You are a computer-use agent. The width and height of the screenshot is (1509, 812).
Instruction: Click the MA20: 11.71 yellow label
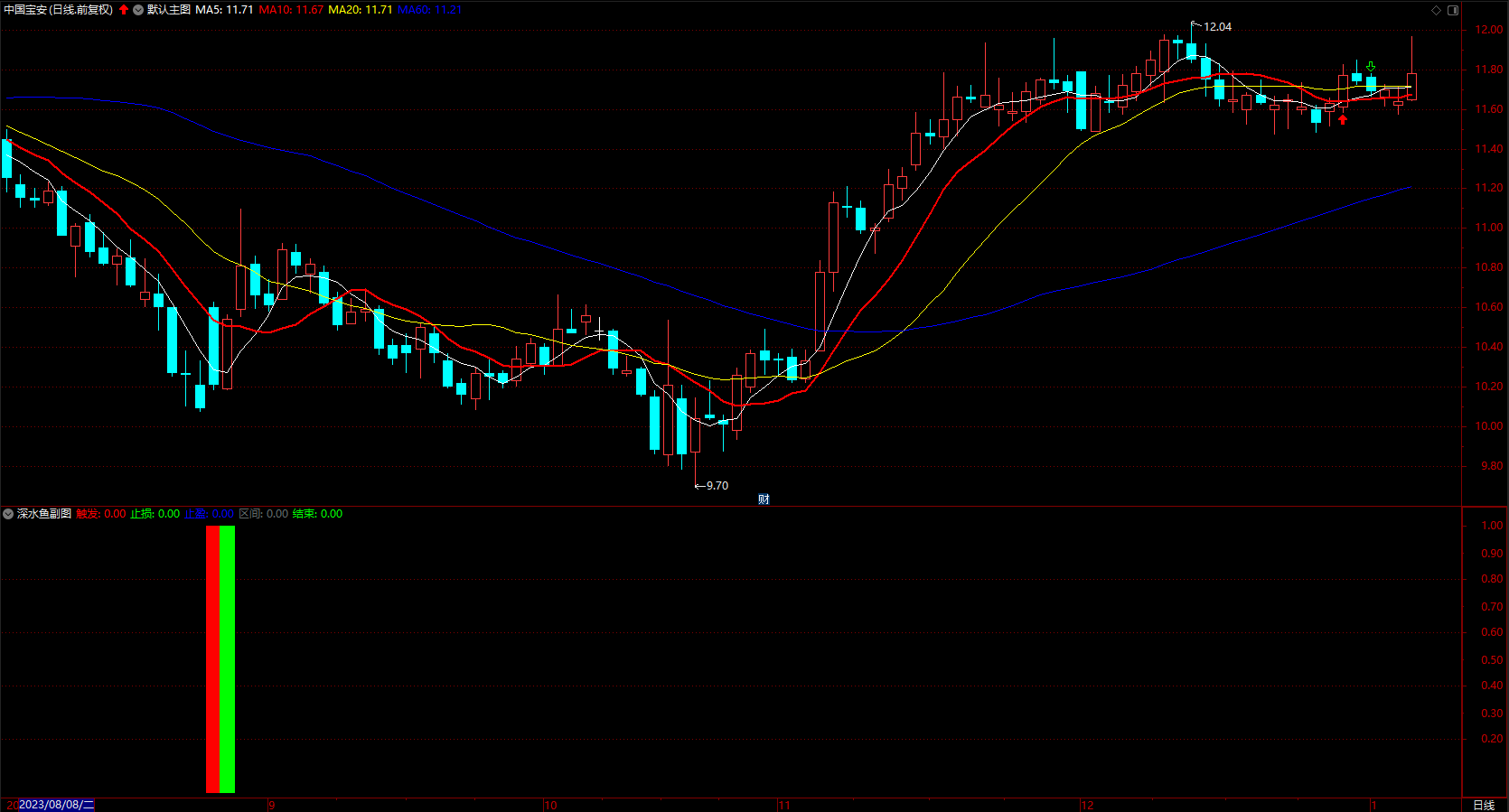(360, 10)
